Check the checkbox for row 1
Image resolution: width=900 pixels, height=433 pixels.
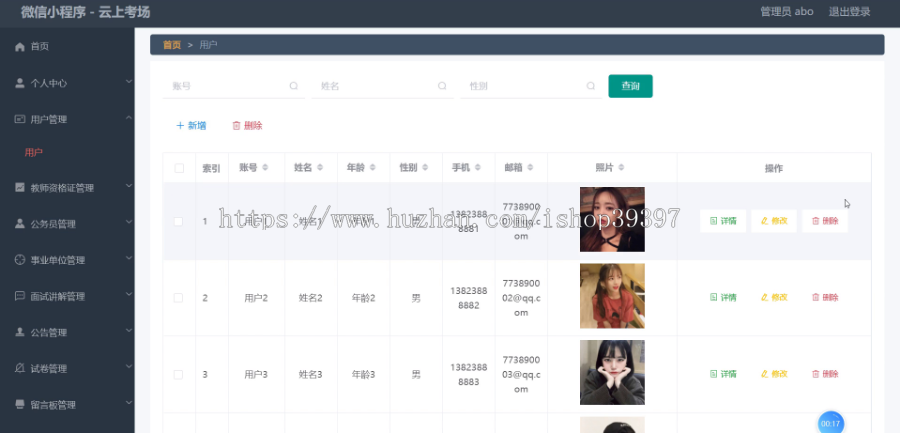point(179,221)
